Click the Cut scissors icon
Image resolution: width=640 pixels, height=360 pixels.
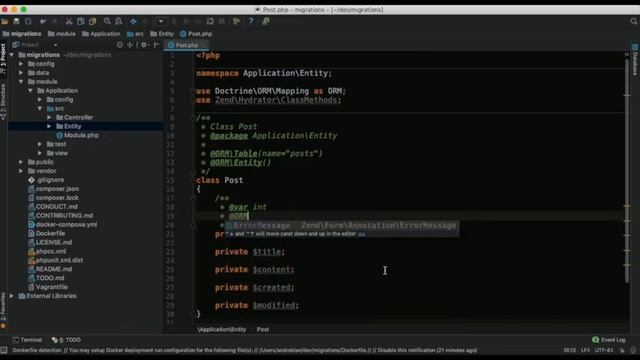(x=69, y=21)
